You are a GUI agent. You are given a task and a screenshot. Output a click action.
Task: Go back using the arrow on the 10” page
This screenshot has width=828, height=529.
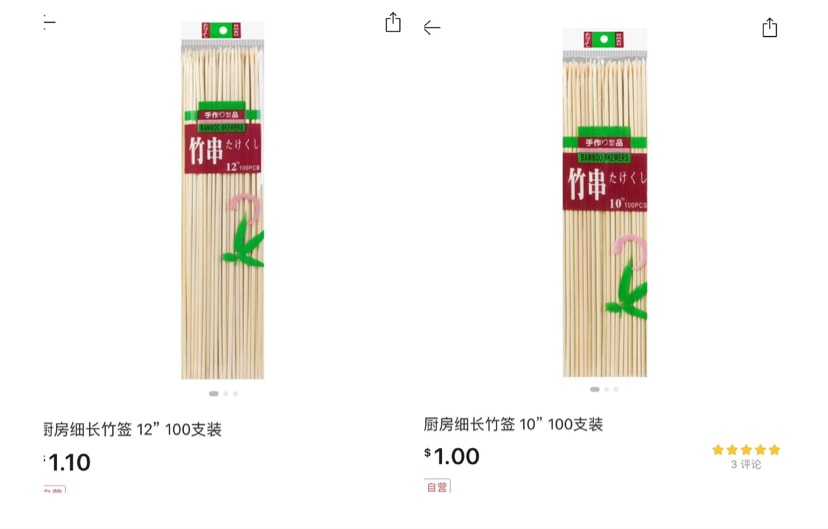click(x=431, y=27)
